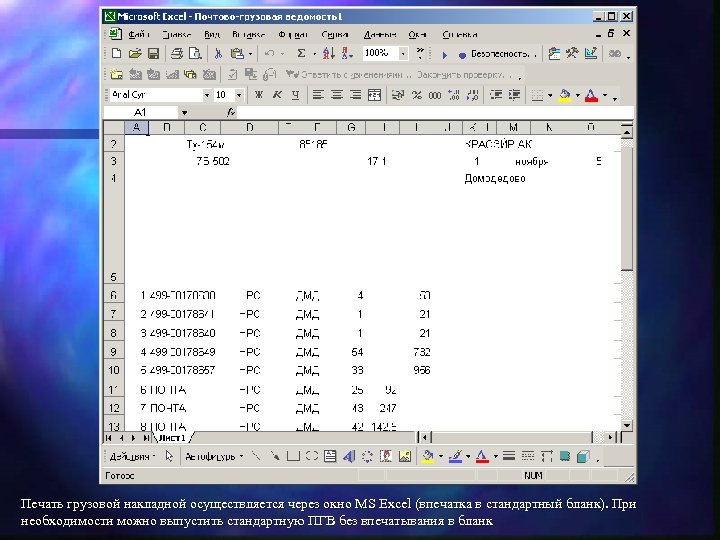
Task: Open the formatting toolbar Fill Color dropdown arrow
Action: coord(578,95)
